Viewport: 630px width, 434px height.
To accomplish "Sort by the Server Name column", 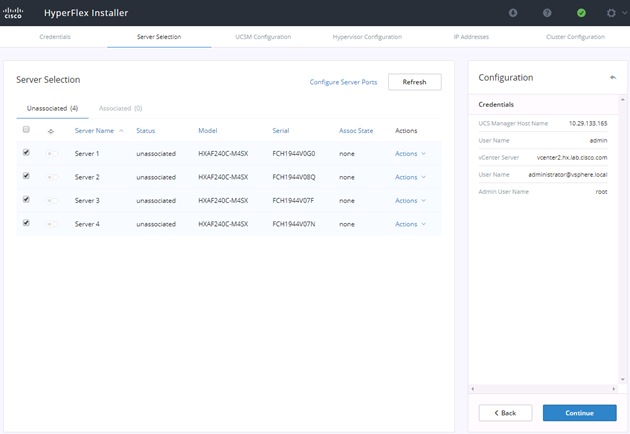I will tap(94, 131).
